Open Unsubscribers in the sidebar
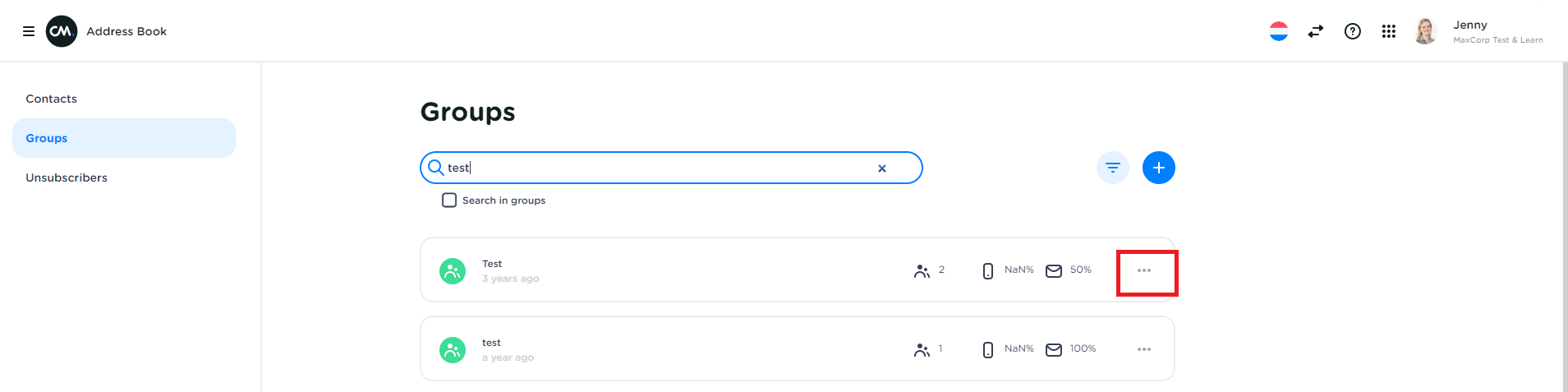This screenshot has width=1568, height=392. (67, 178)
